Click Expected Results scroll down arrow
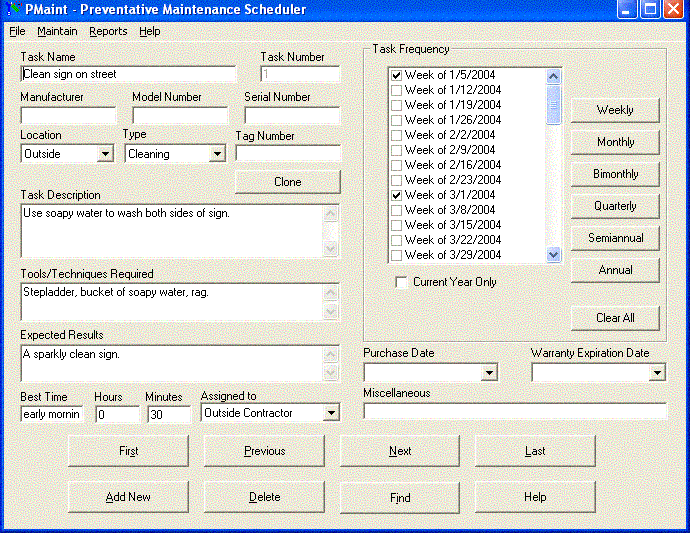The height and width of the screenshot is (533, 690). (x=331, y=372)
